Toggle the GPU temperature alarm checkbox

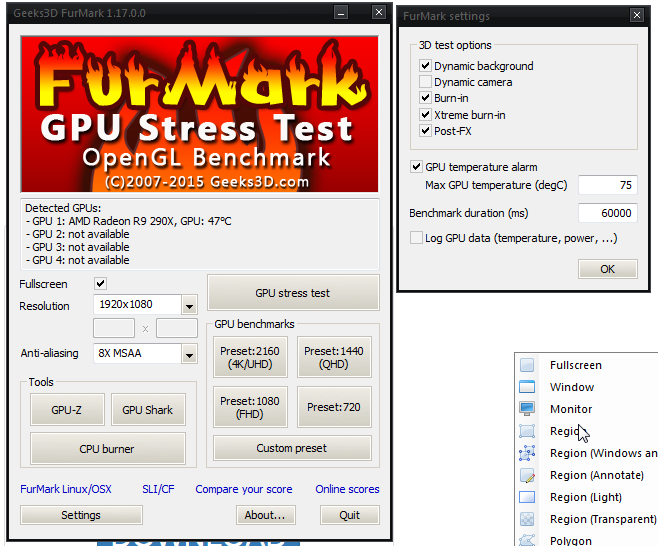click(416, 167)
